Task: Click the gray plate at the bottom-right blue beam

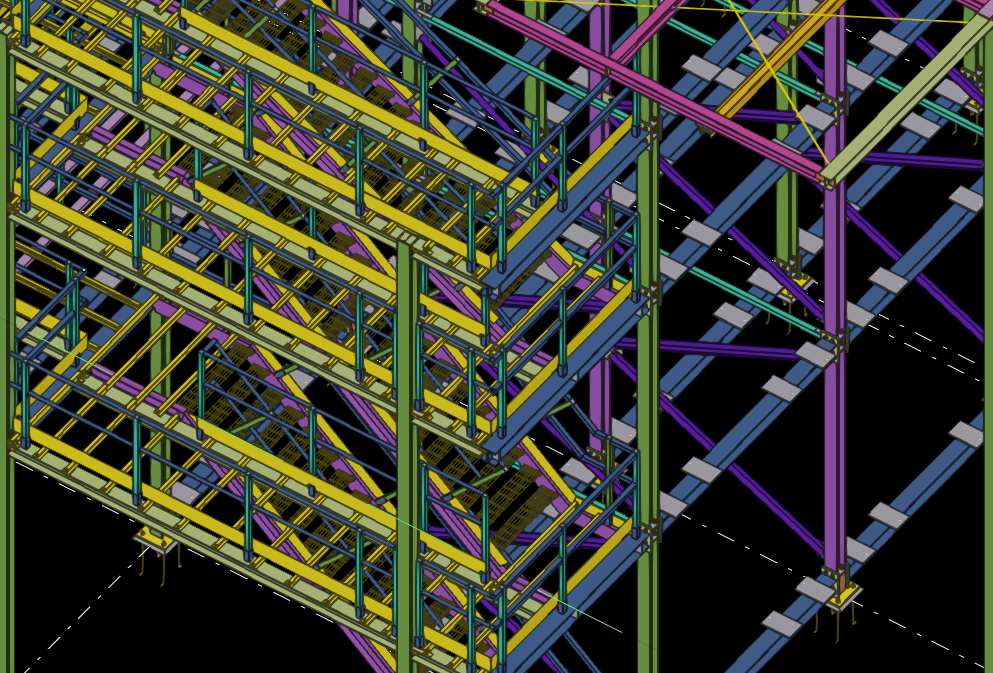Action: pyautogui.click(x=782, y=624)
